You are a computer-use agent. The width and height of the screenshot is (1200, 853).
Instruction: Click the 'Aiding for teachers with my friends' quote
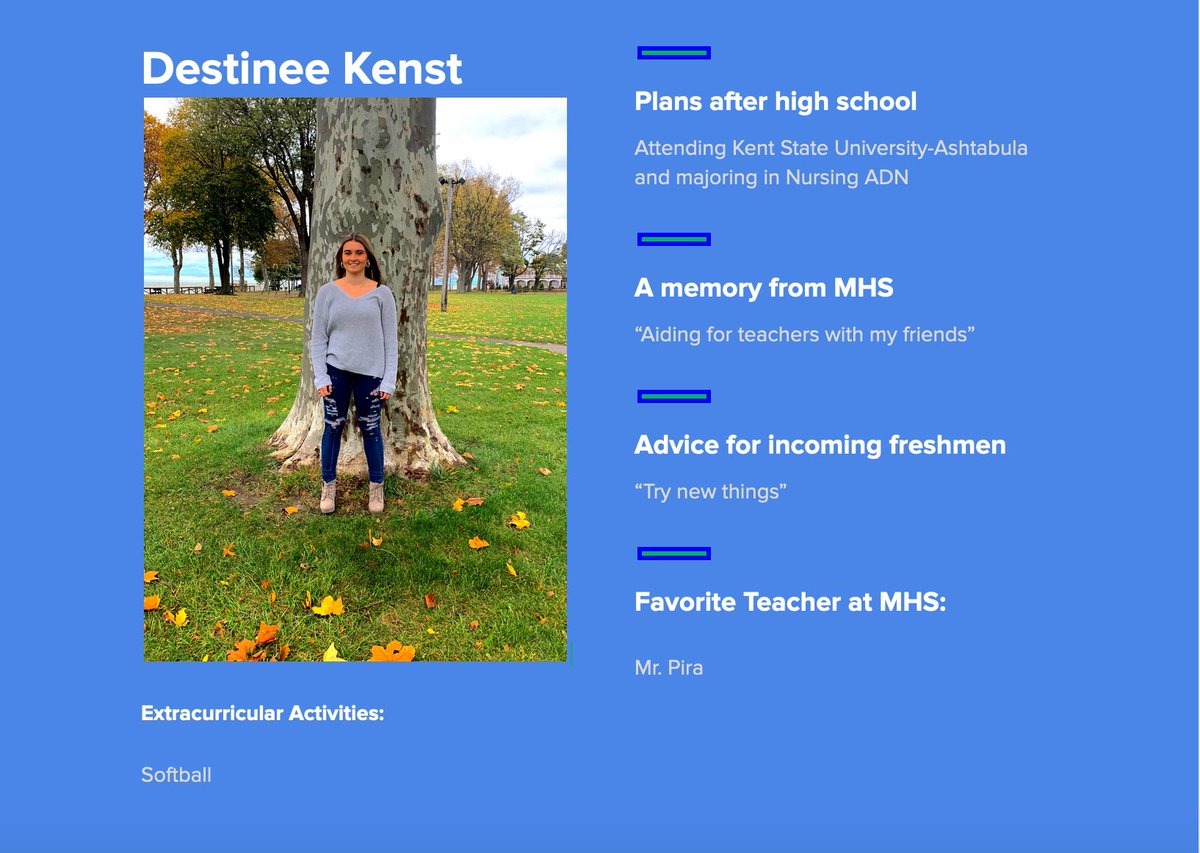[805, 335]
